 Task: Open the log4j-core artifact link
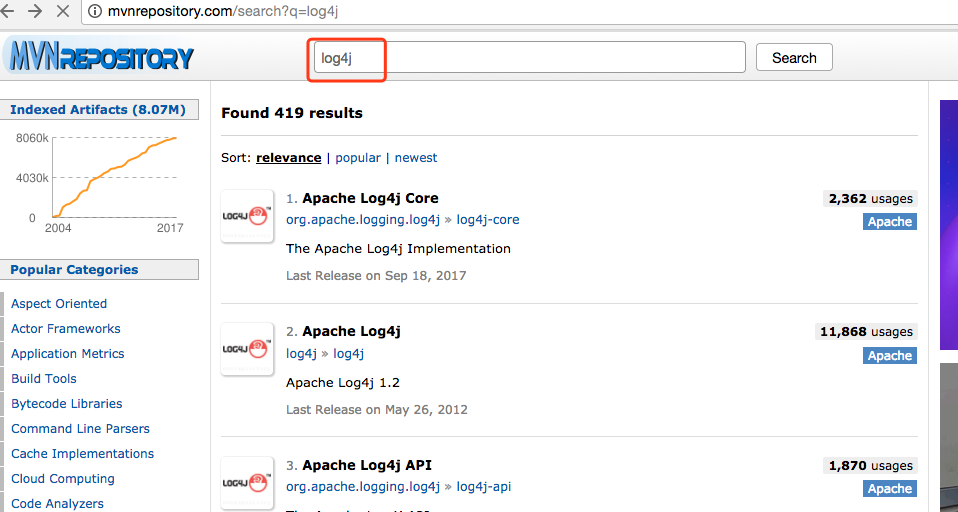pyautogui.click(x=488, y=220)
